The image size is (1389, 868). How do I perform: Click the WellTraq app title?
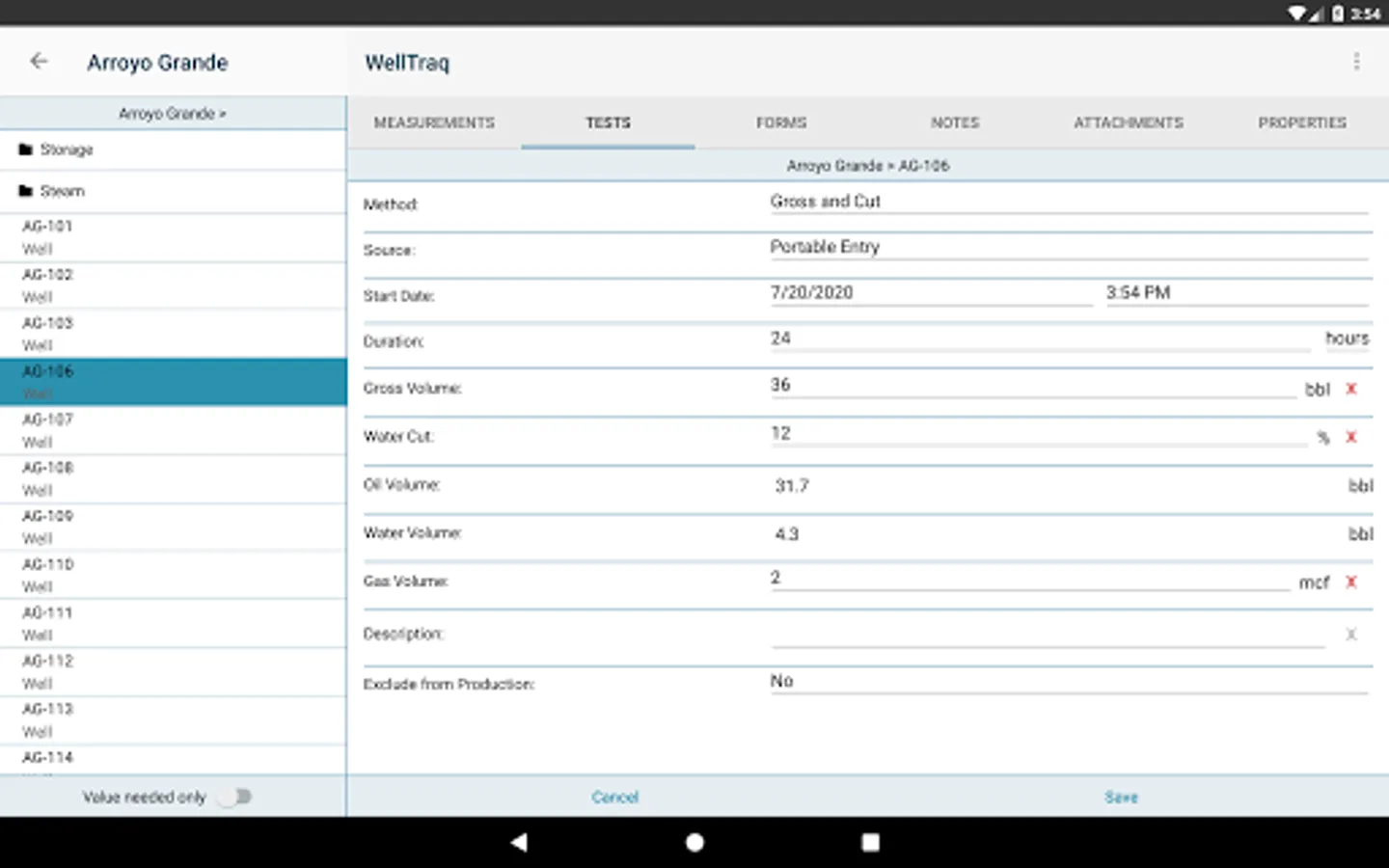pyautogui.click(x=407, y=63)
